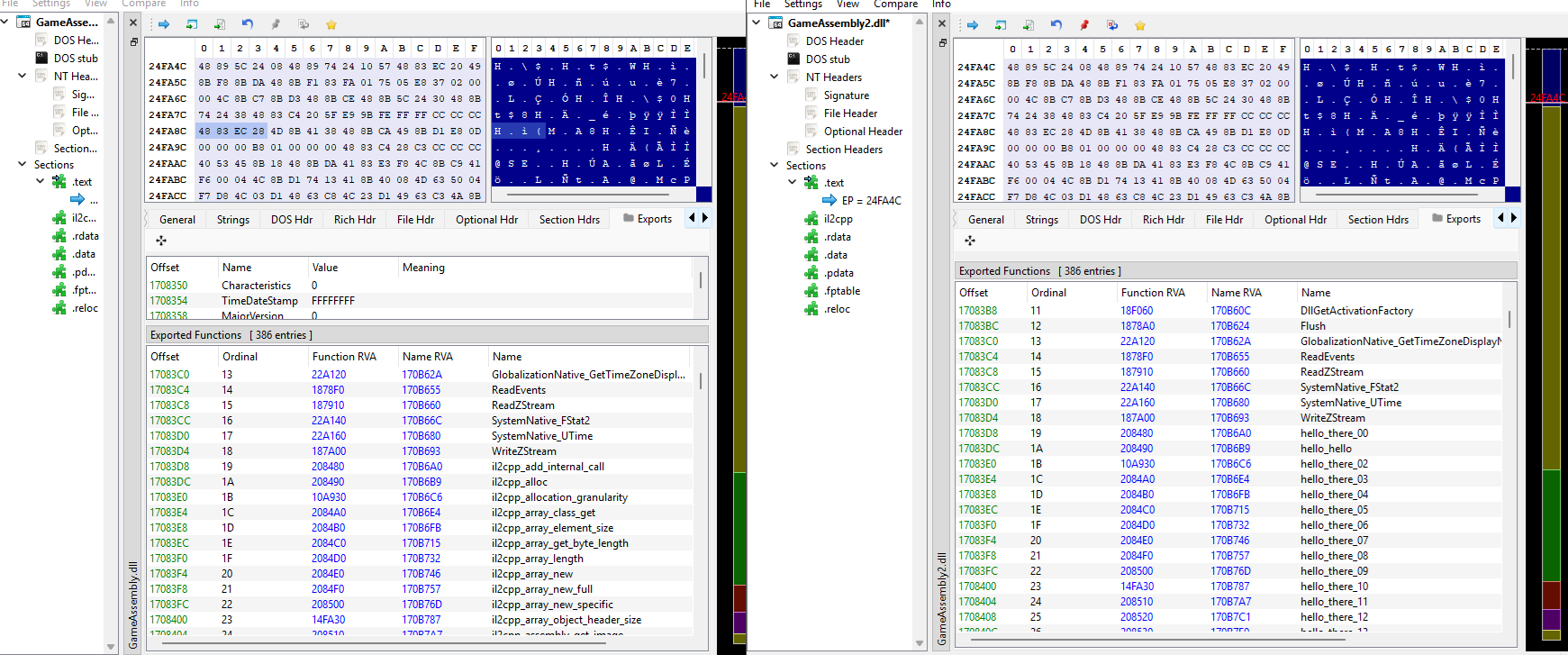Select the .pdata section in GameAssembly2 tree

coord(838,273)
